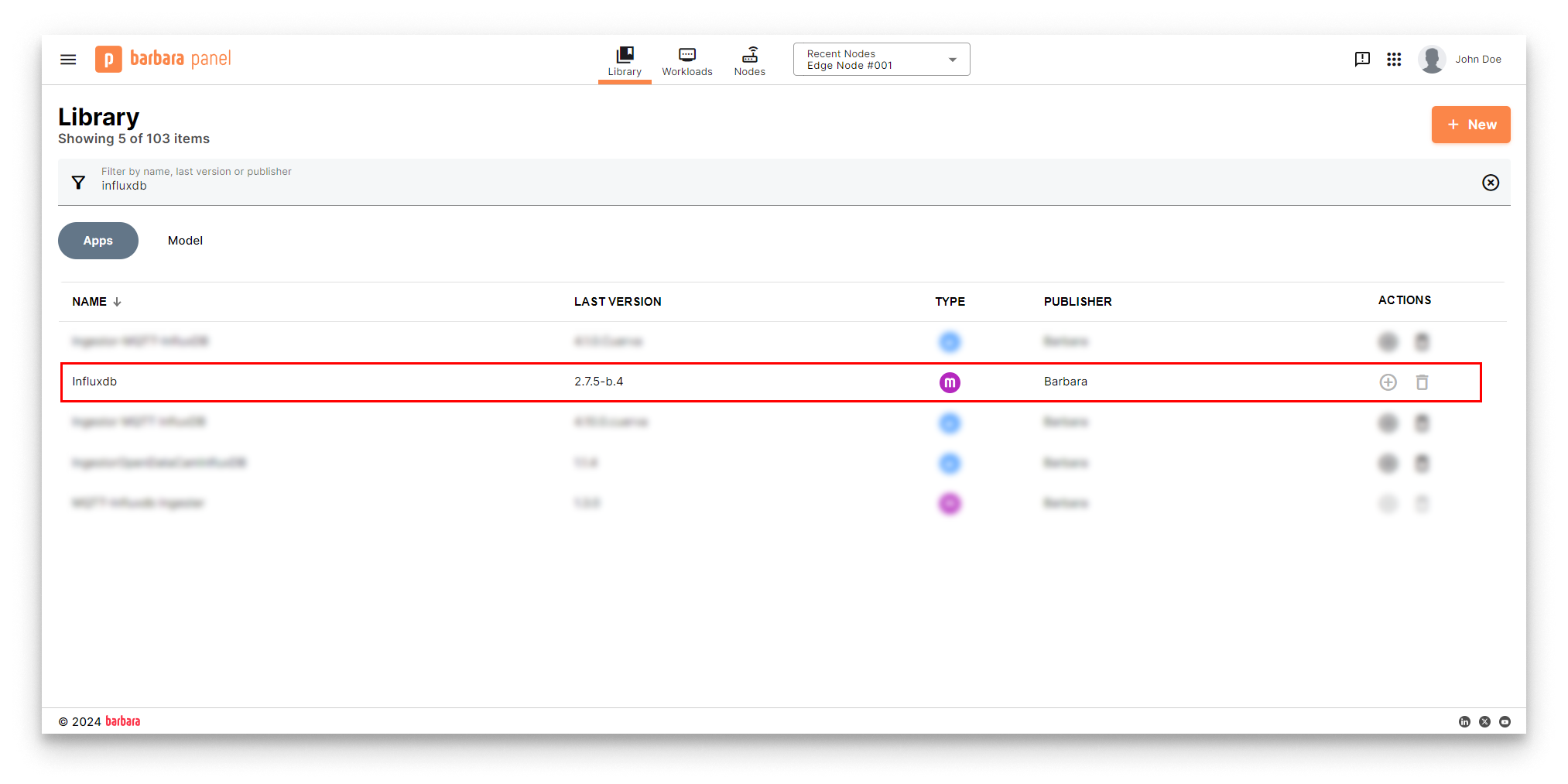
Task: Expand the John Doe profile avatar
Action: [x=1432, y=59]
